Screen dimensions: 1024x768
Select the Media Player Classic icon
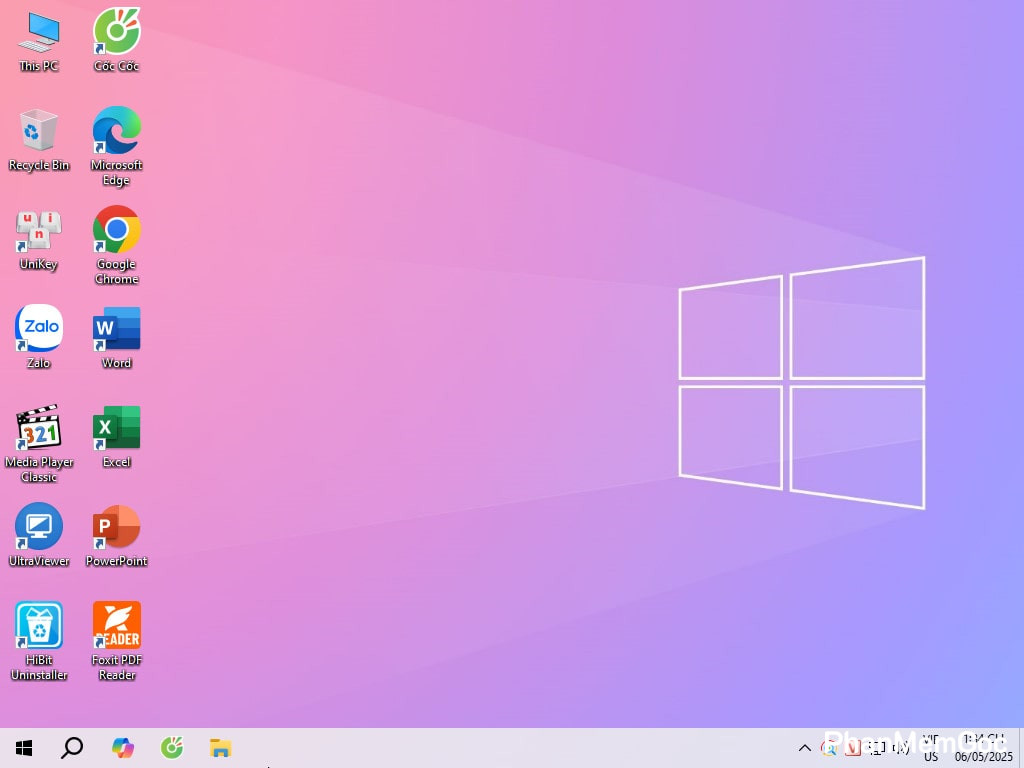pos(39,428)
